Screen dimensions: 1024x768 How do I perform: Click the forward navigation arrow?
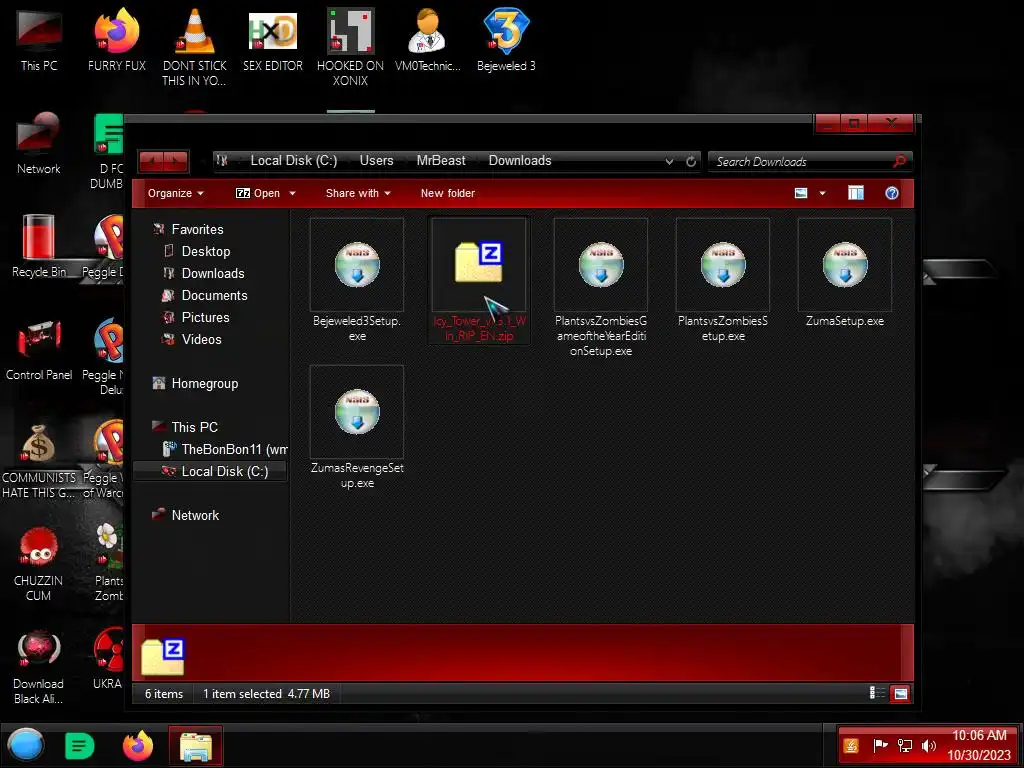coord(176,161)
